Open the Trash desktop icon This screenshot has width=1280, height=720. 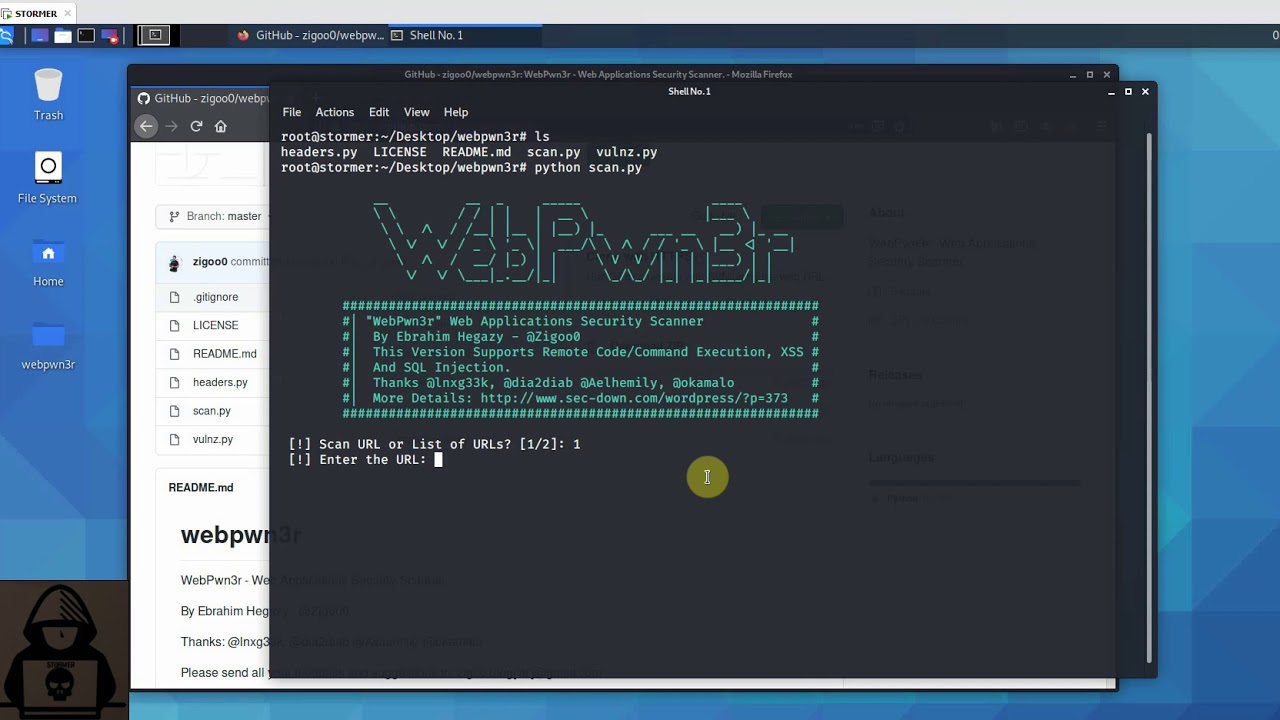[x=48, y=96]
